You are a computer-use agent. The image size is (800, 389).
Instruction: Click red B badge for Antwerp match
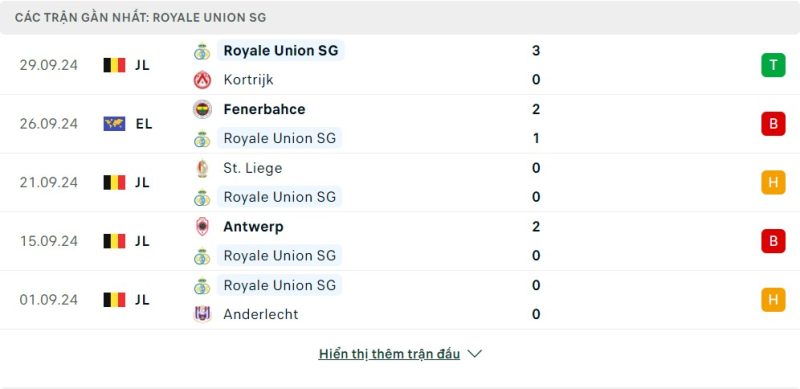tap(773, 241)
